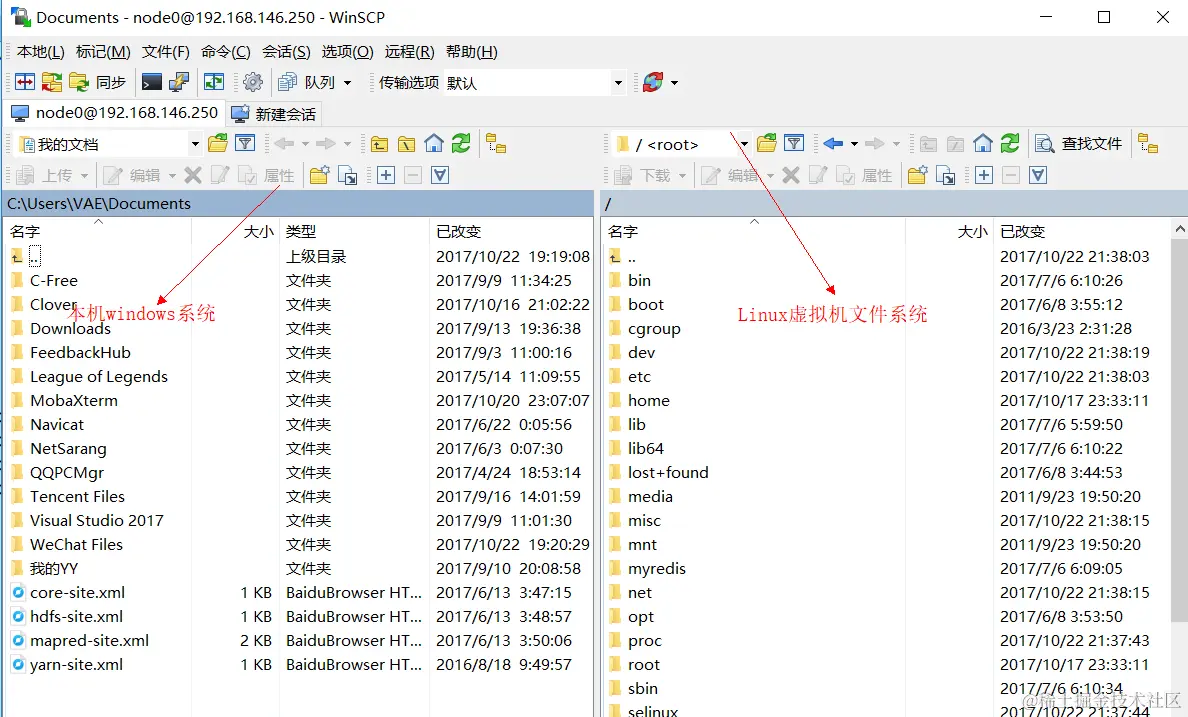The height and width of the screenshot is (717, 1188).
Task: Click invert selection icon in local panel
Action: click(440, 175)
